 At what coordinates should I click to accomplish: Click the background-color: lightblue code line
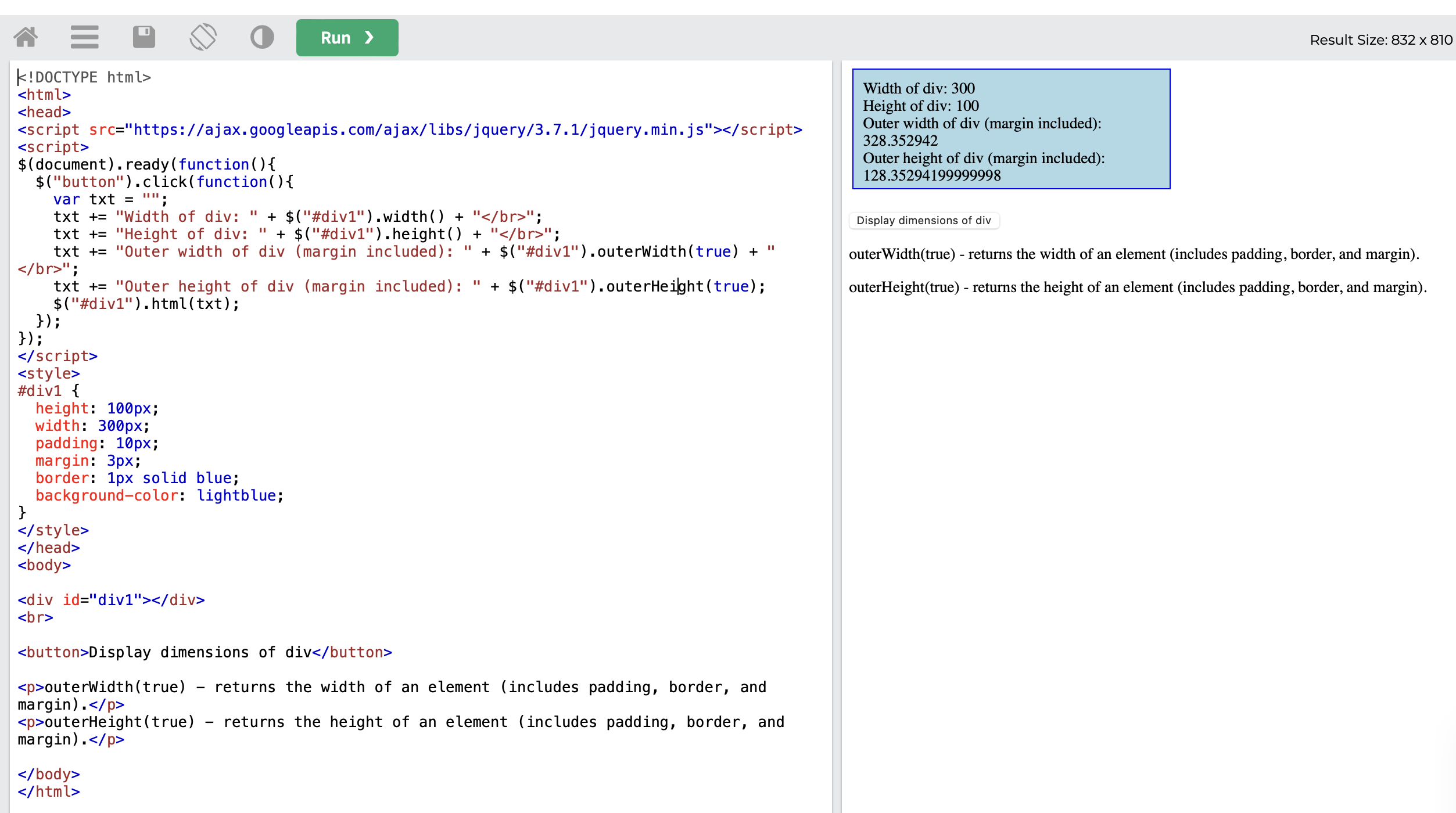159,495
